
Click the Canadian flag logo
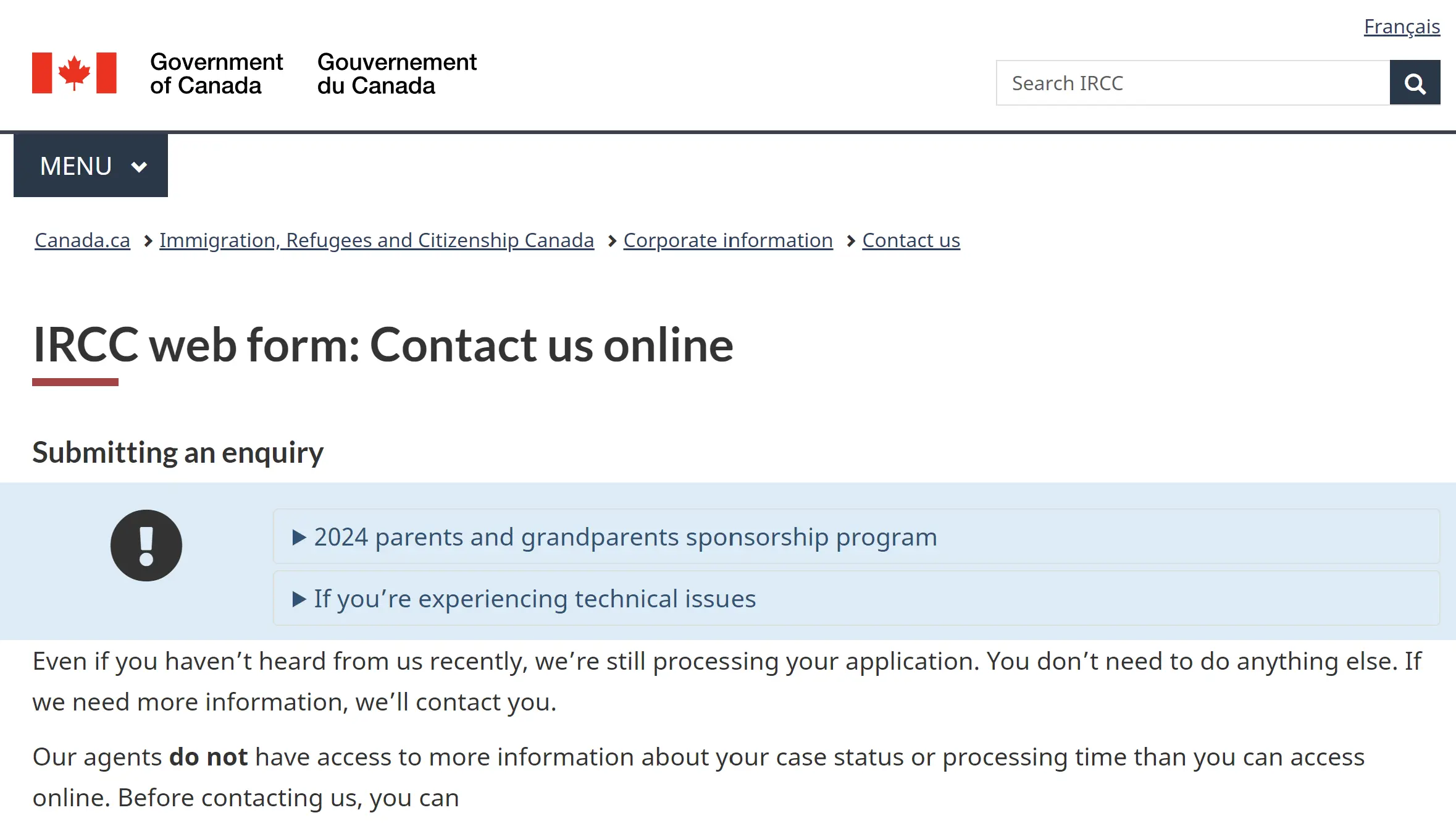coord(74,73)
